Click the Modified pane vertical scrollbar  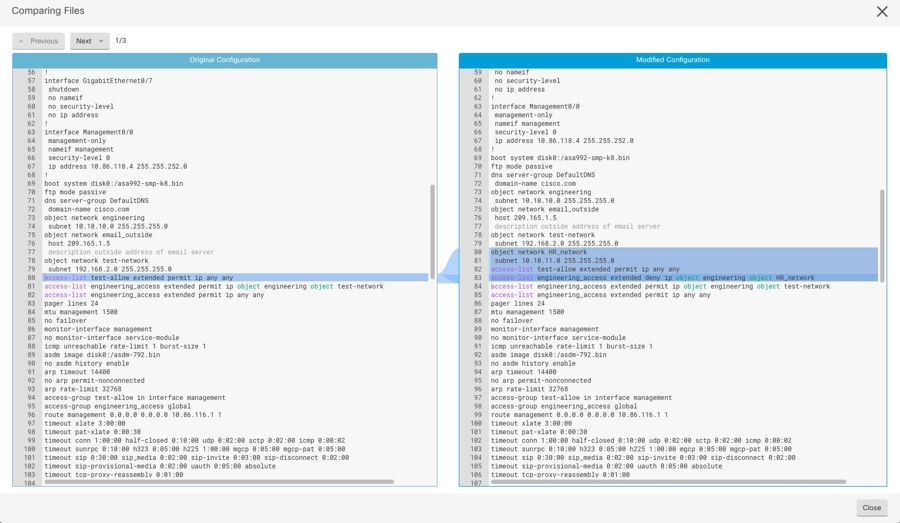(x=882, y=235)
